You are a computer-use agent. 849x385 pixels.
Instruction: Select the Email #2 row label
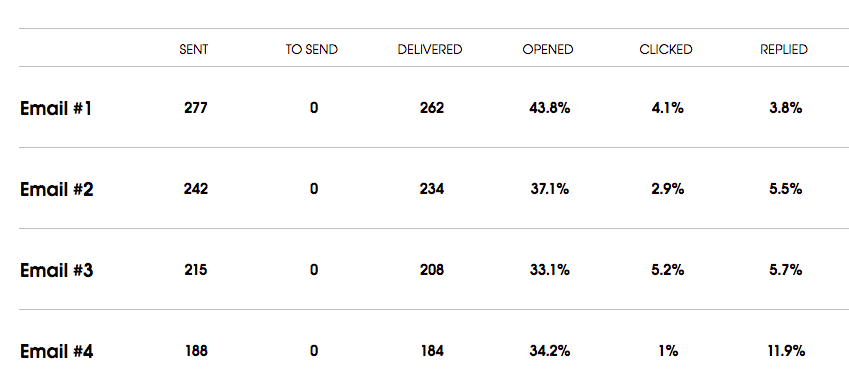pos(56,190)
